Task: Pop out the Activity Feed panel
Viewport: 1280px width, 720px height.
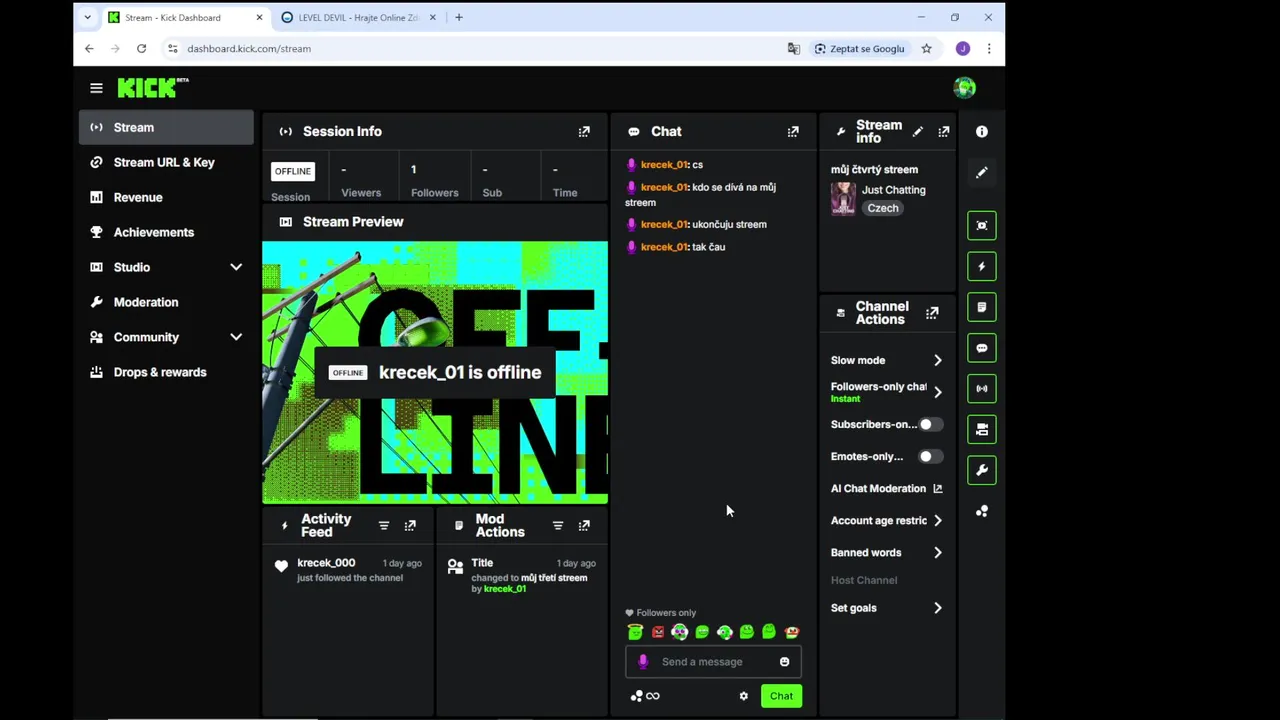Action: click(410, 525)
